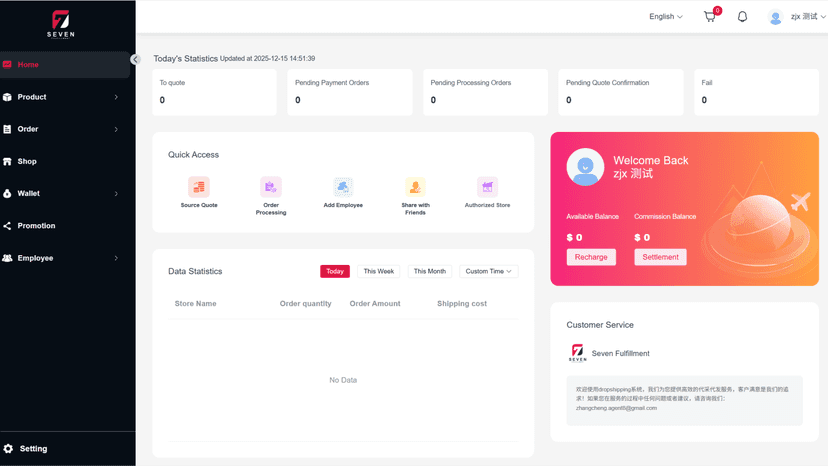Click the Welcome Back profile avatar
The height and width of the screenshot is (466, 828).
pos(585,167)
